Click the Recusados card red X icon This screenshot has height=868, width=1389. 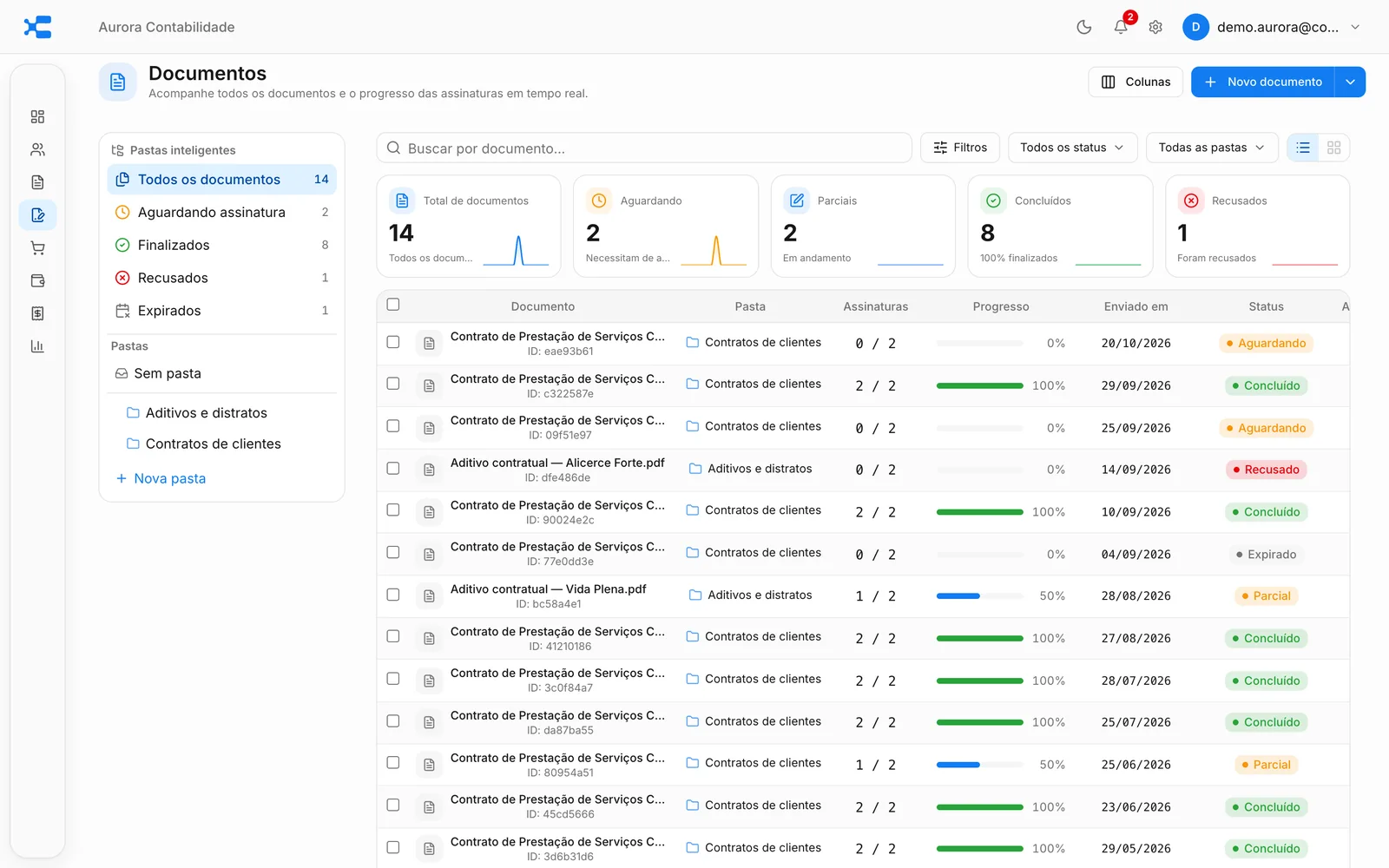pyautogui.click(x=1191, y=201)
